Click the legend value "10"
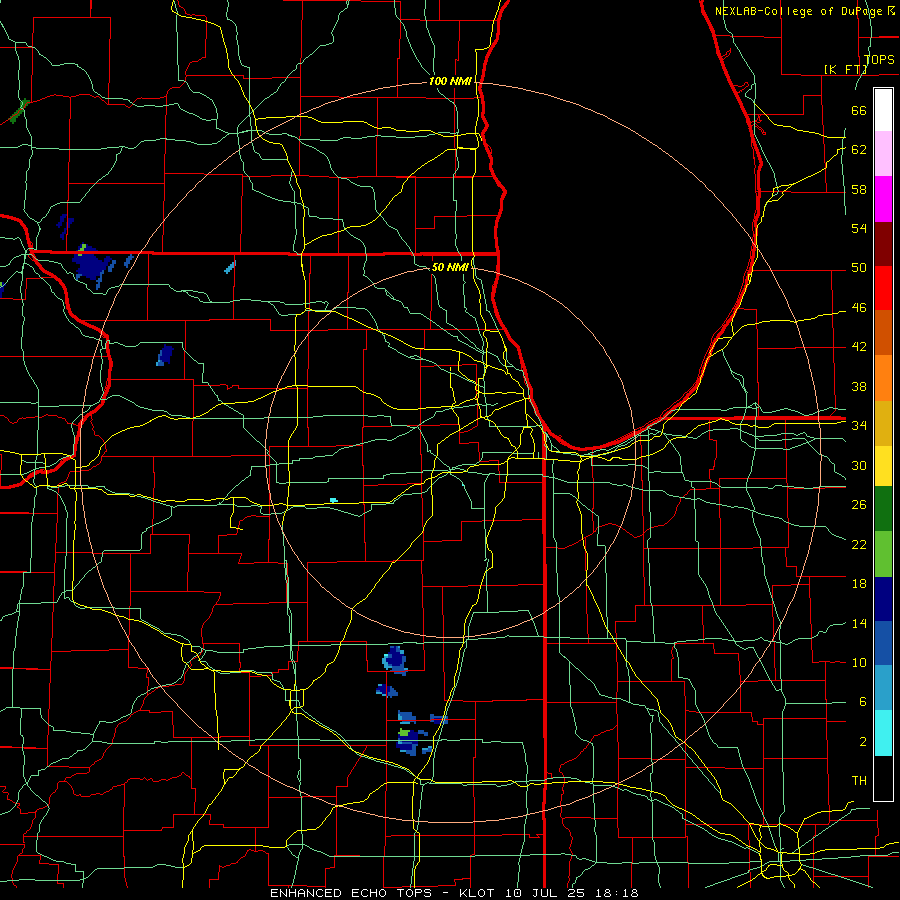The width and height of the screenshot is (900, 900). tap(859, 662)
